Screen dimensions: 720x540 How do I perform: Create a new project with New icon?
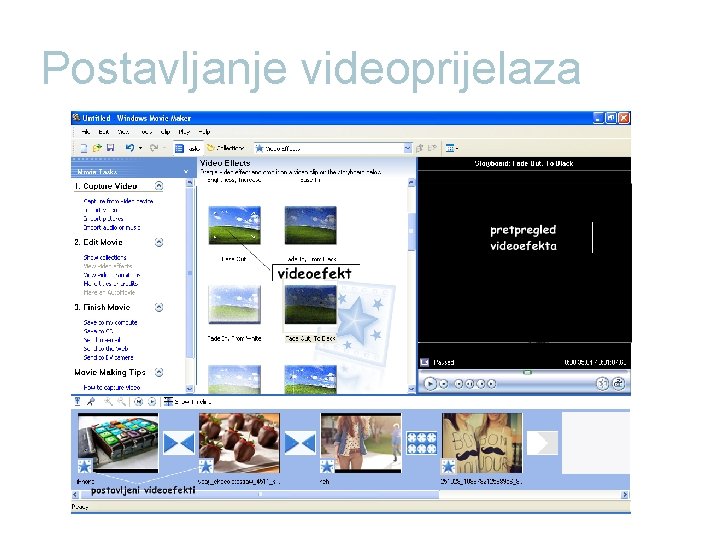84,148
